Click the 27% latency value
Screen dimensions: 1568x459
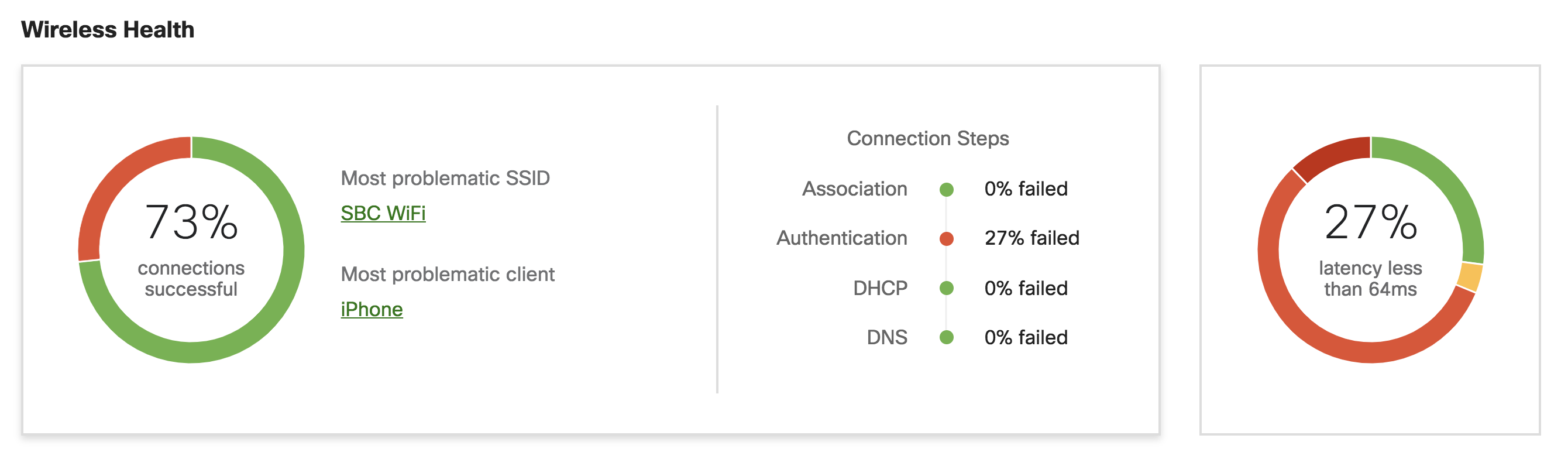click(1371, 223)
